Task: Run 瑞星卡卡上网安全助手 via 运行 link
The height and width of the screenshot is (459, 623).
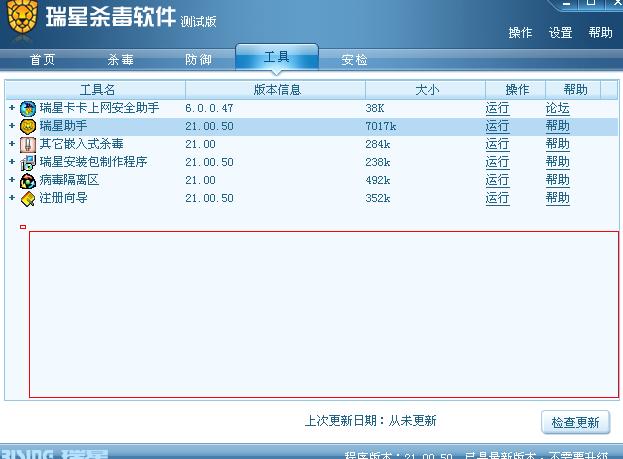Action: click(x=497, y=108)
